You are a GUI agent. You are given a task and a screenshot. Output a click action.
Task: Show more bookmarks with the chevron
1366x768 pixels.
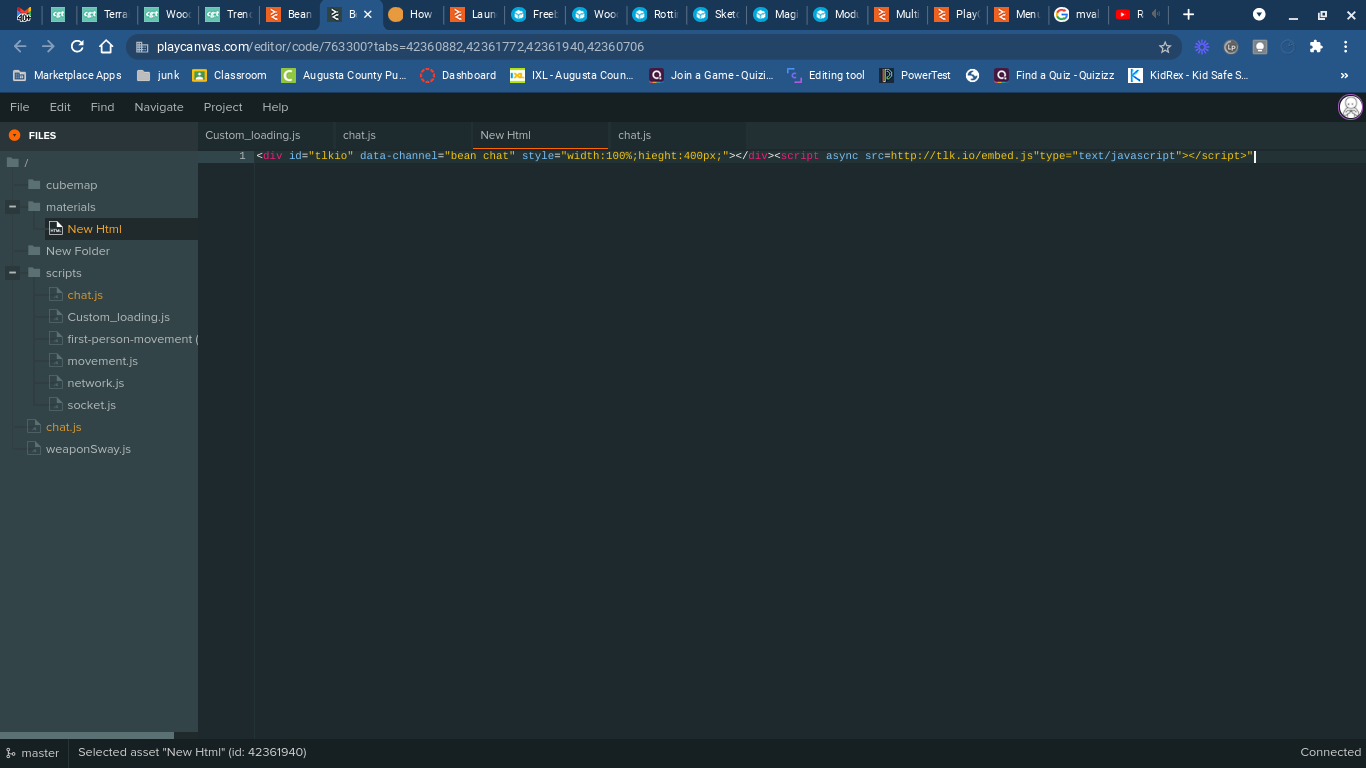pos(1344,75)
